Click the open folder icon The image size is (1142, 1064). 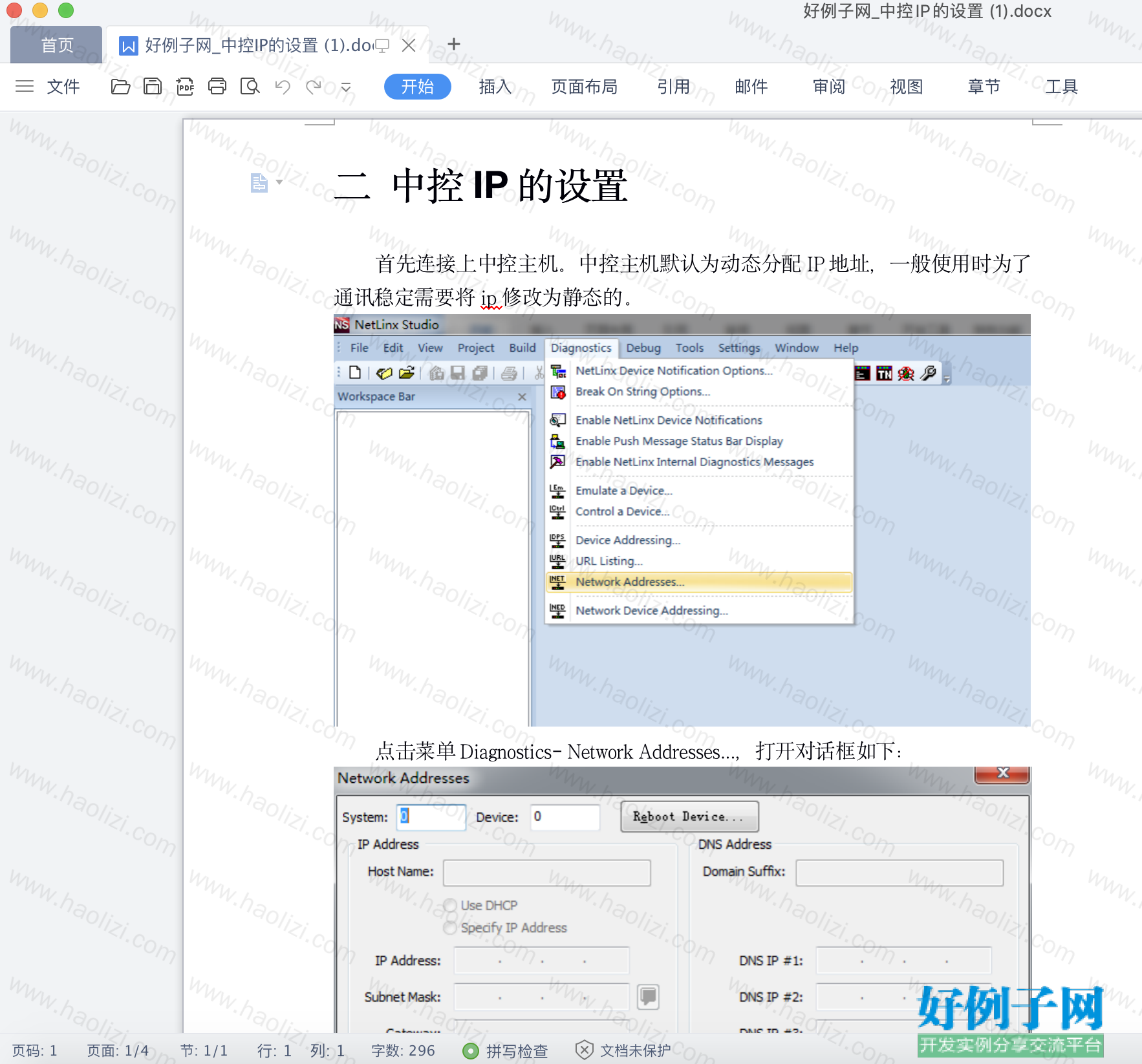tap(120, 86)
